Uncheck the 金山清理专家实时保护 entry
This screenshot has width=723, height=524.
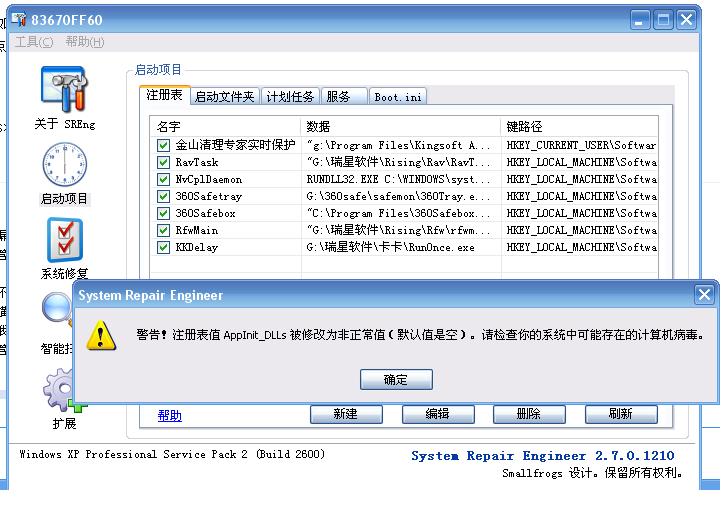tap(163, 145)
